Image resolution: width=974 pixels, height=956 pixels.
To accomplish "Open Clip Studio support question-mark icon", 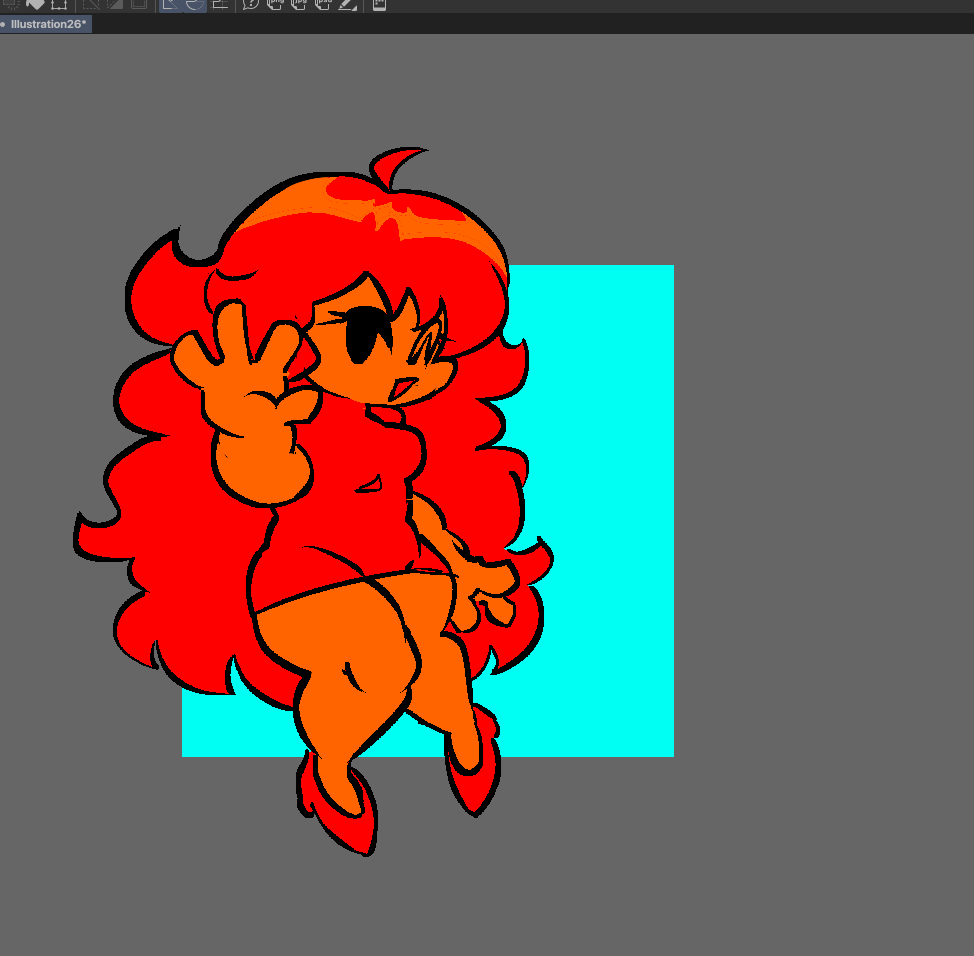I will pyautogui.click(x=250, y=4).
